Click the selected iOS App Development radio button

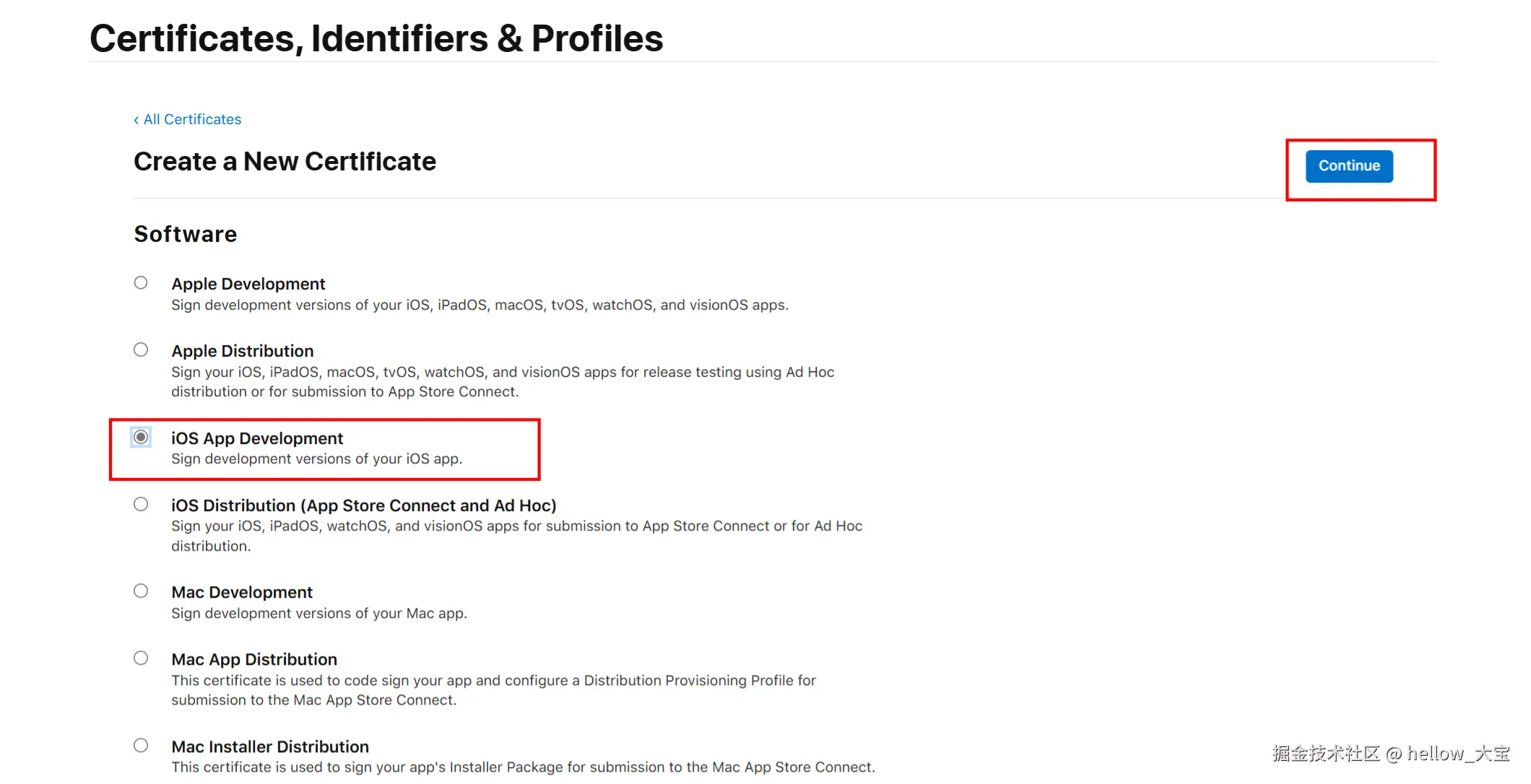coord(141,437)
